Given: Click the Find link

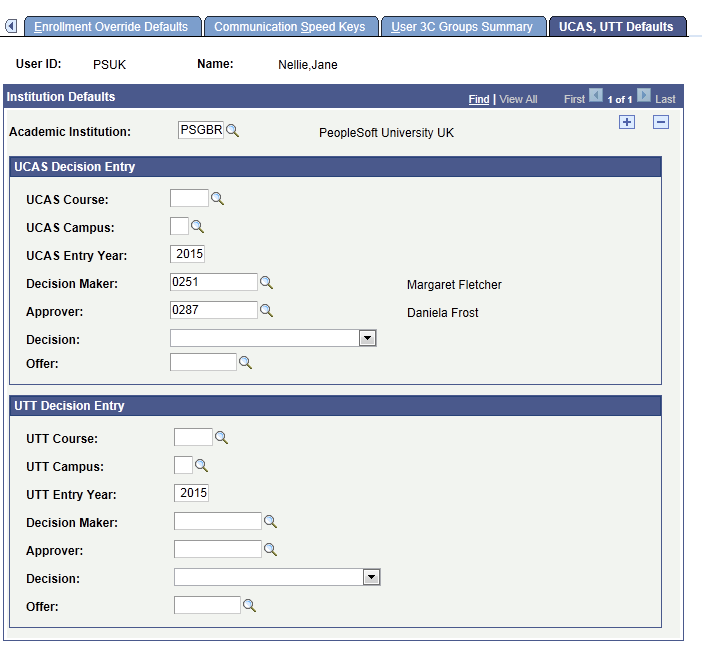Looking at the screenshot, I should pos(479,99).
